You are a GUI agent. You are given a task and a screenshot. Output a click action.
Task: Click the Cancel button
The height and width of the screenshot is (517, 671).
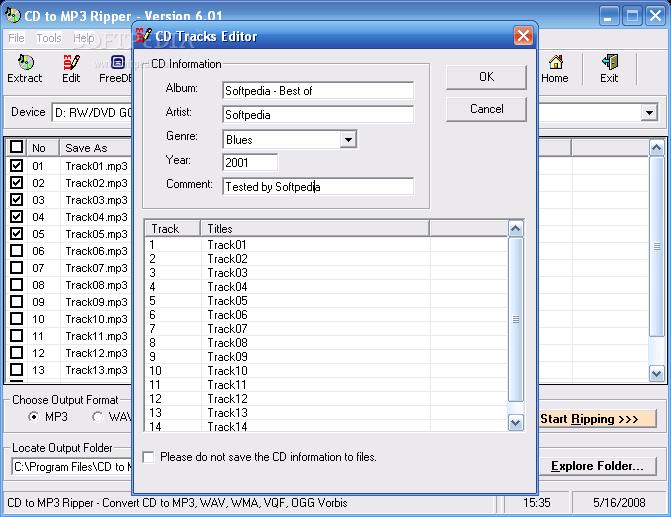coord(486,109)
